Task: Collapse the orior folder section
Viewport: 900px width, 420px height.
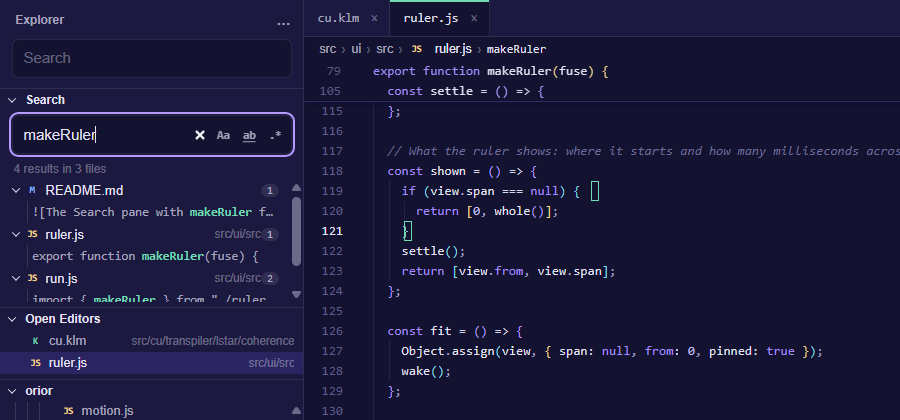Action: click(x=12, y=391)
